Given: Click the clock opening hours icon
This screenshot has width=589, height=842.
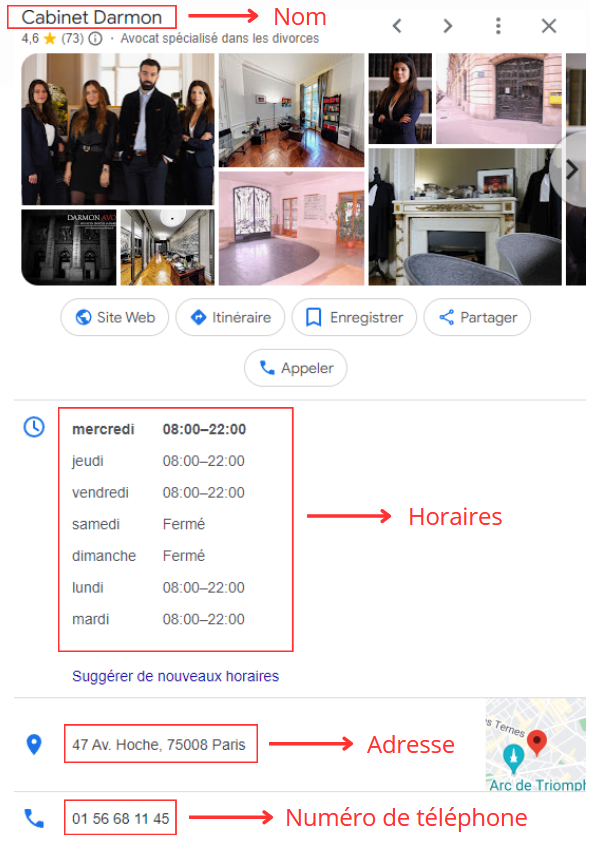Looking at the screenshot, I should [x=34, y=427].
